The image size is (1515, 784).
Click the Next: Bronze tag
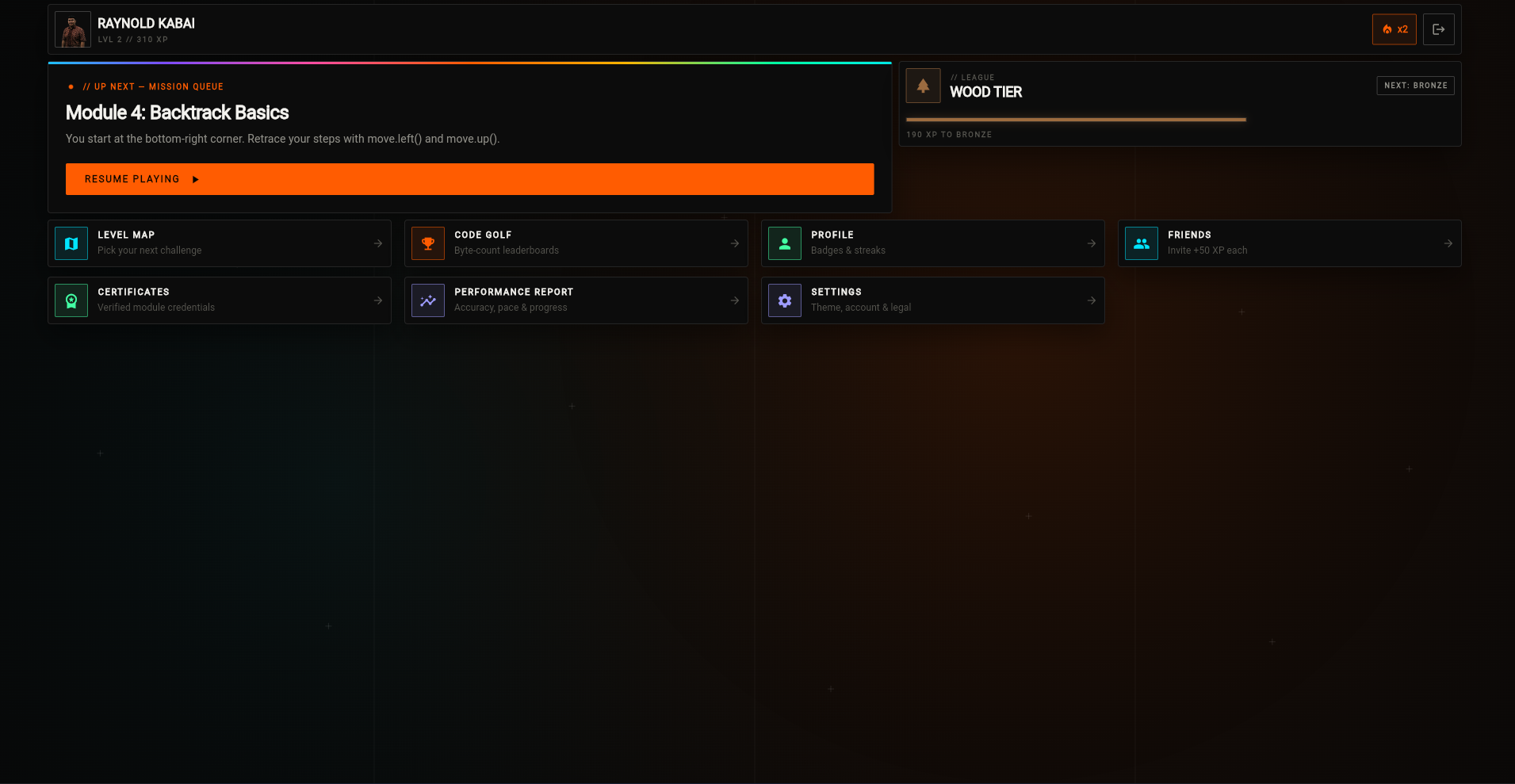(x=1416, y=86)
